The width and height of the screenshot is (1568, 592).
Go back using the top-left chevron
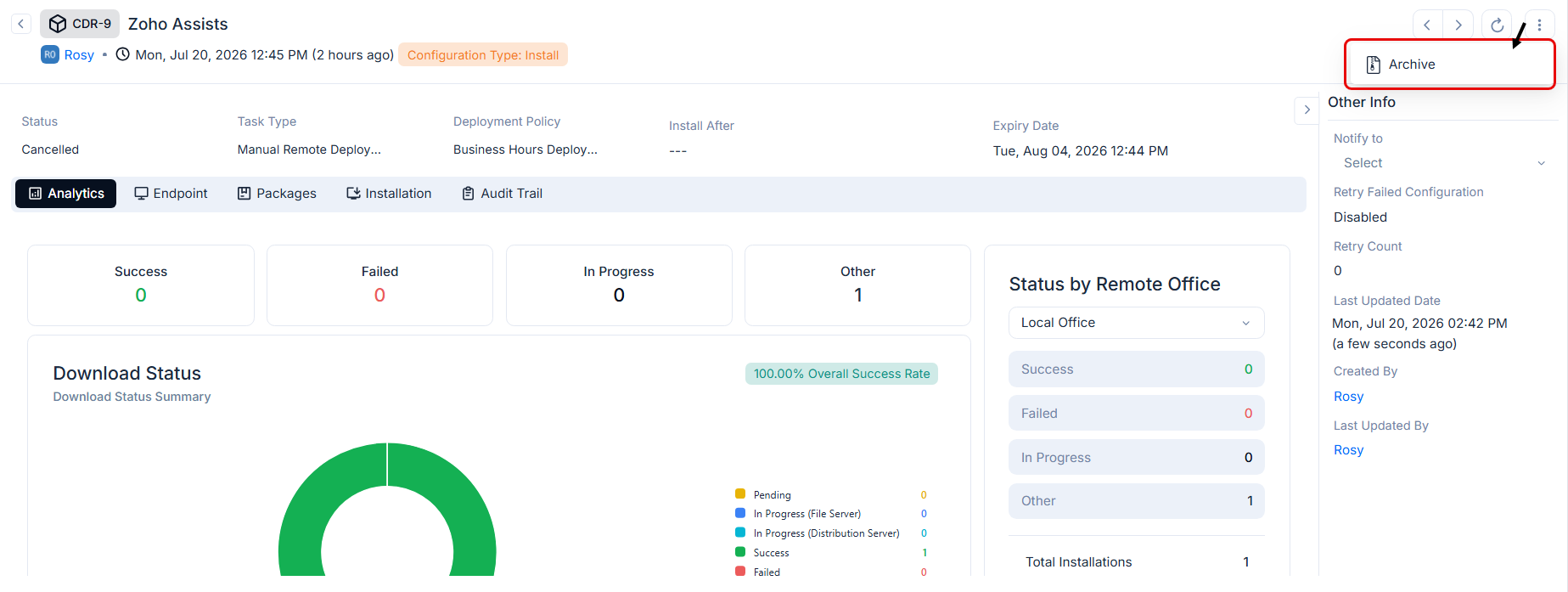21,24
